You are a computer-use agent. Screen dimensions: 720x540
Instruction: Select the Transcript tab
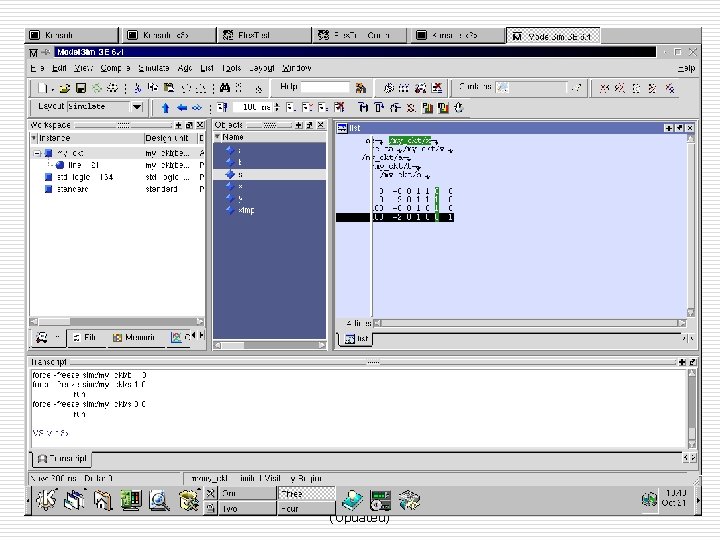pos(62,458)
